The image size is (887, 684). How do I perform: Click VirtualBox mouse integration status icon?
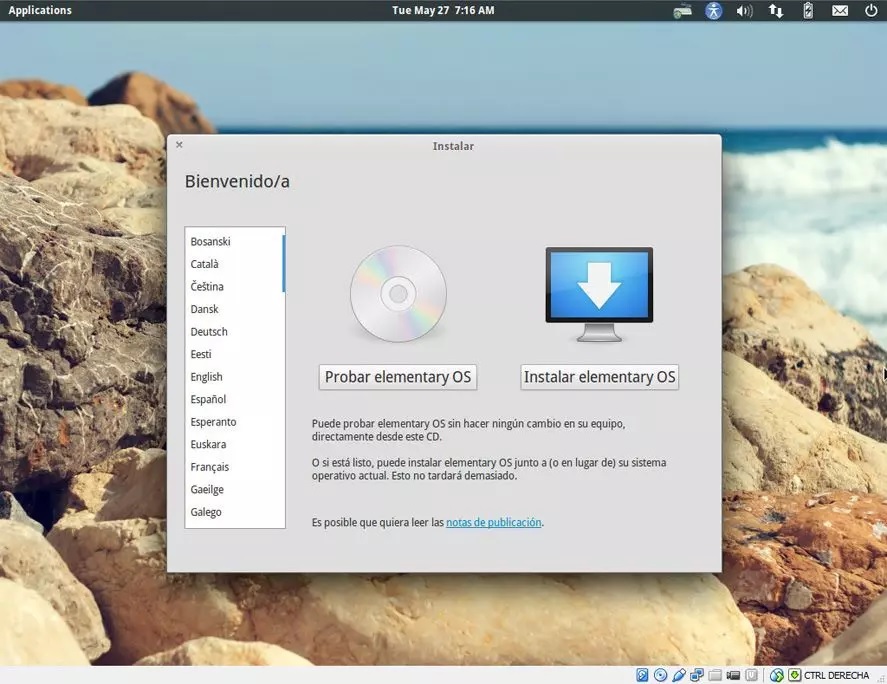[x=777, y=675]
